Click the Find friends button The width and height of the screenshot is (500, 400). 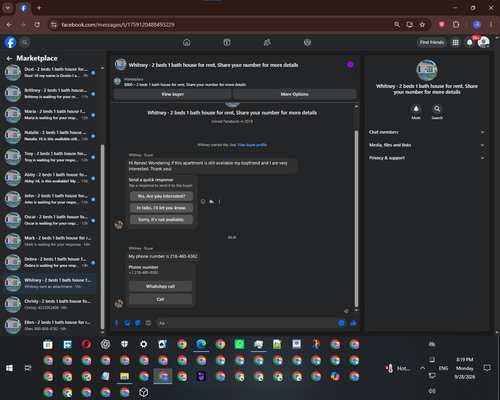pos(432,42)
